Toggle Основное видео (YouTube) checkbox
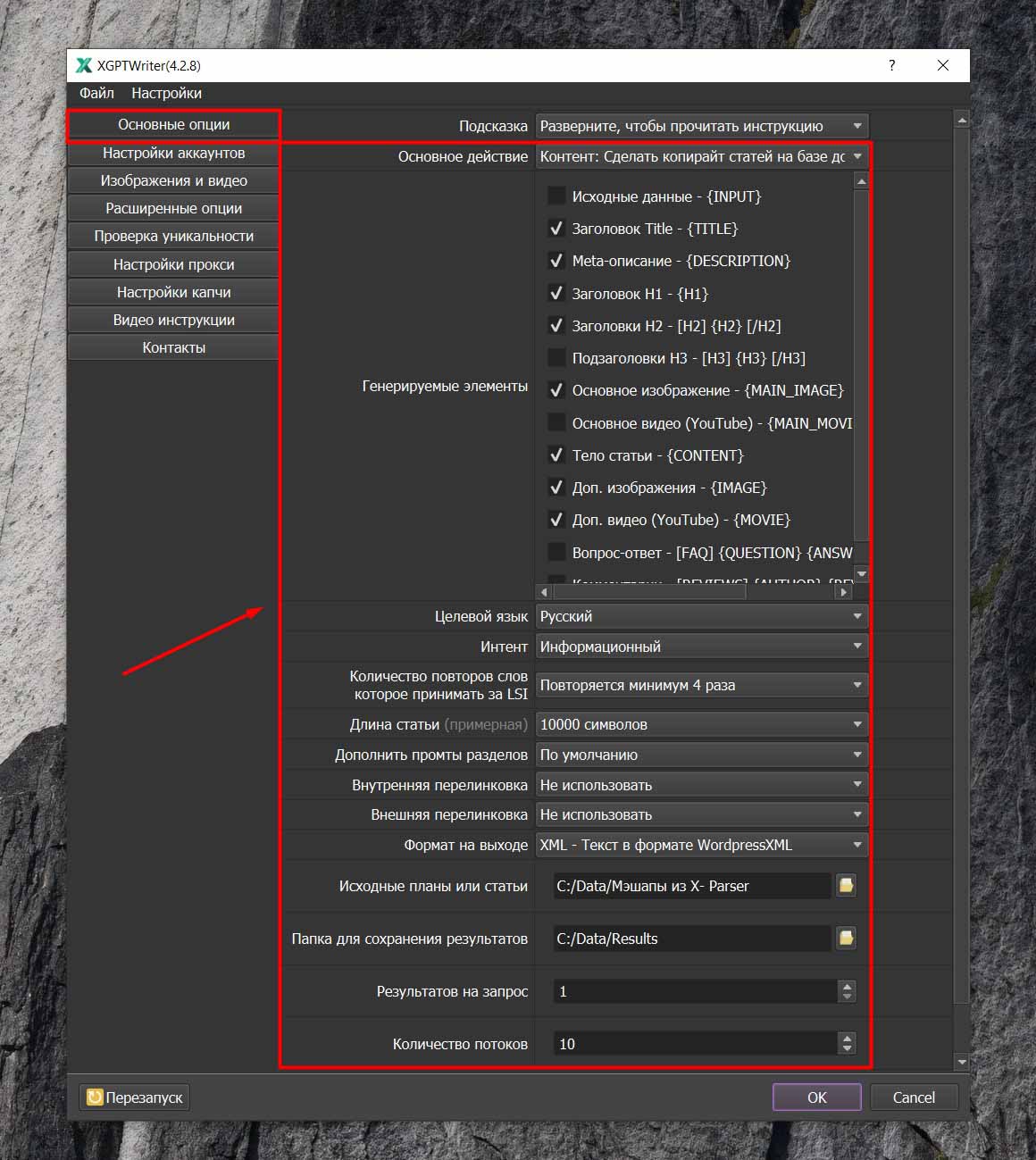1036x1160 pixels. coord(556,422)
